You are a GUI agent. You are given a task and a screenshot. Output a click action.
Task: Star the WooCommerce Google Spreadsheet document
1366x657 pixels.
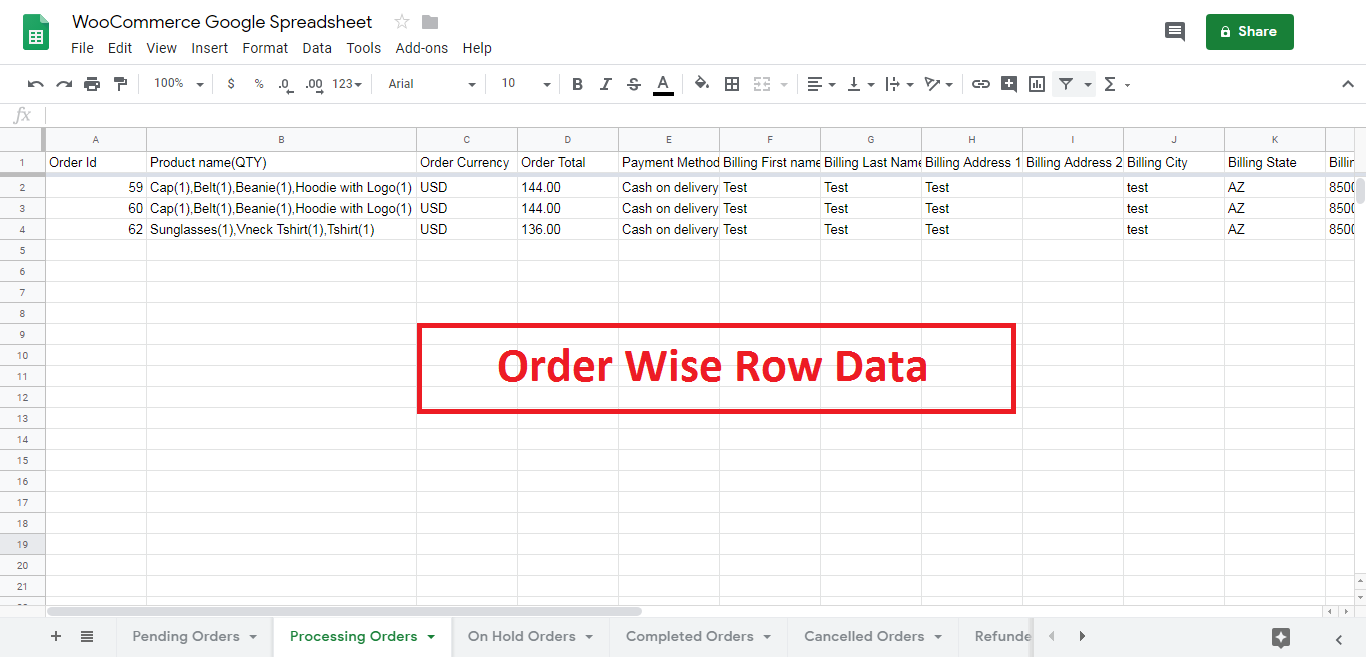pyautogui.click(x=402, y=22)
